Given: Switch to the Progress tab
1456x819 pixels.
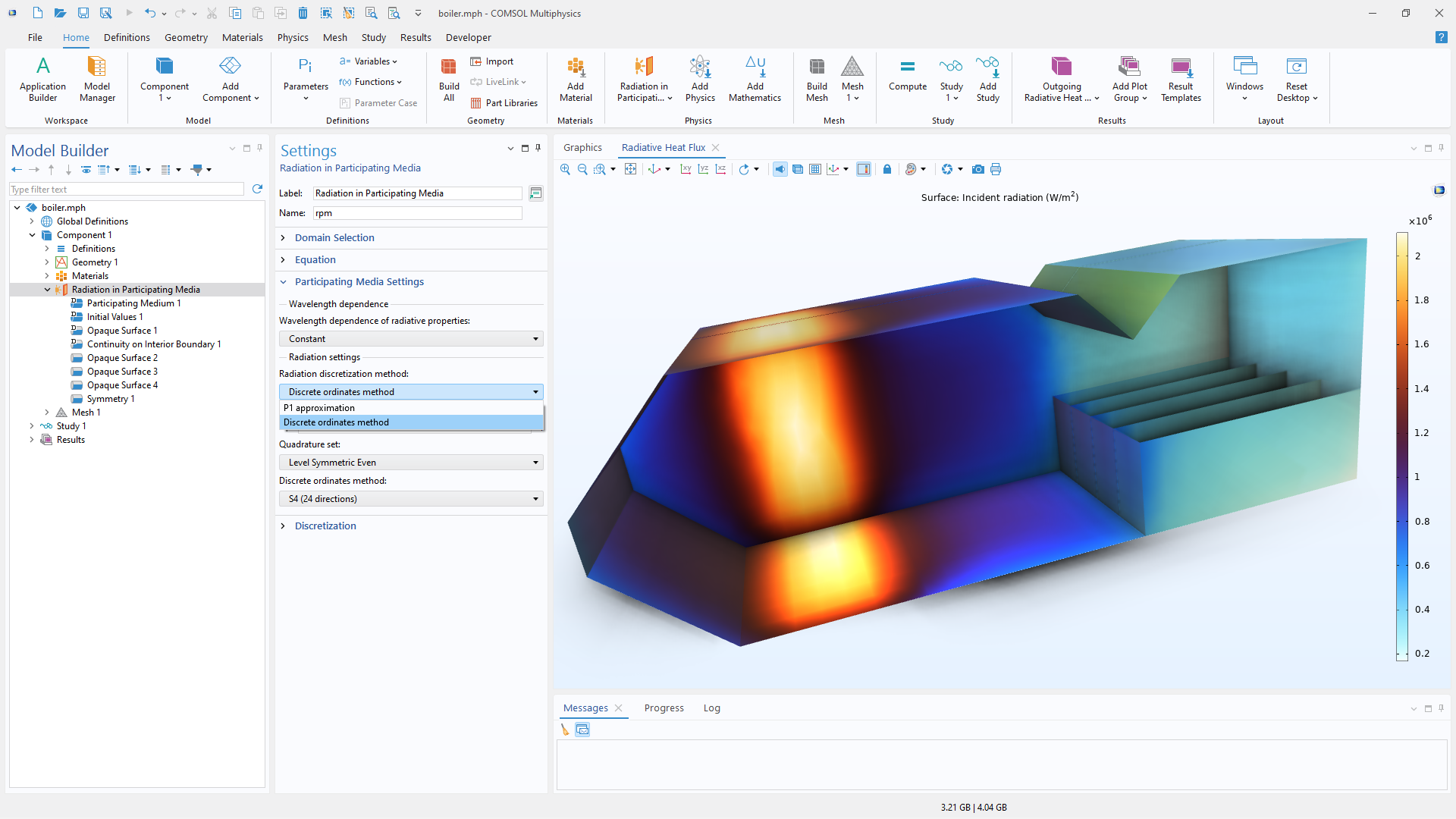Looking at the screenshot, I should click(x=664, y=708).
